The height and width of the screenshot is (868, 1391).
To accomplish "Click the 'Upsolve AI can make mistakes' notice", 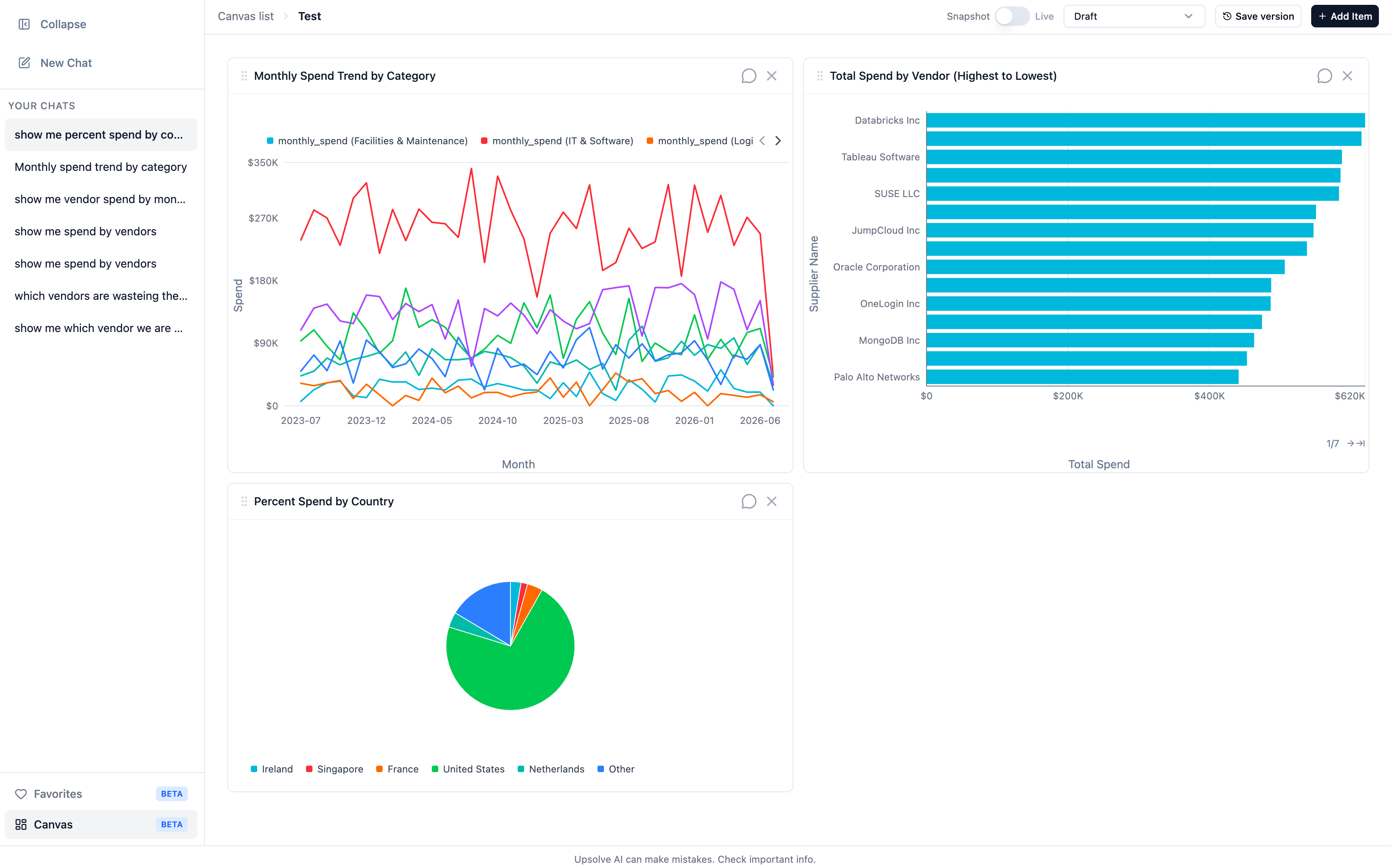I will point(695,859).
